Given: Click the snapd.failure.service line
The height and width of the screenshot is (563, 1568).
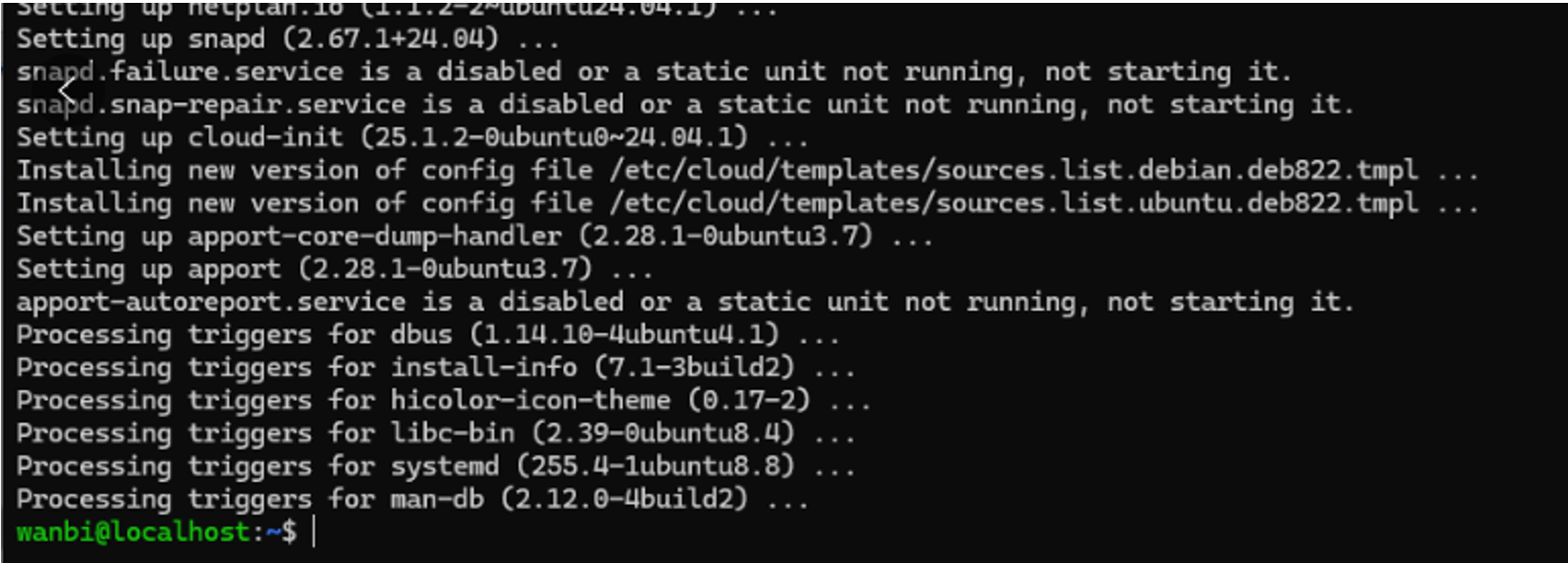Looking at the screenshot, I should [x=654, y=72].
